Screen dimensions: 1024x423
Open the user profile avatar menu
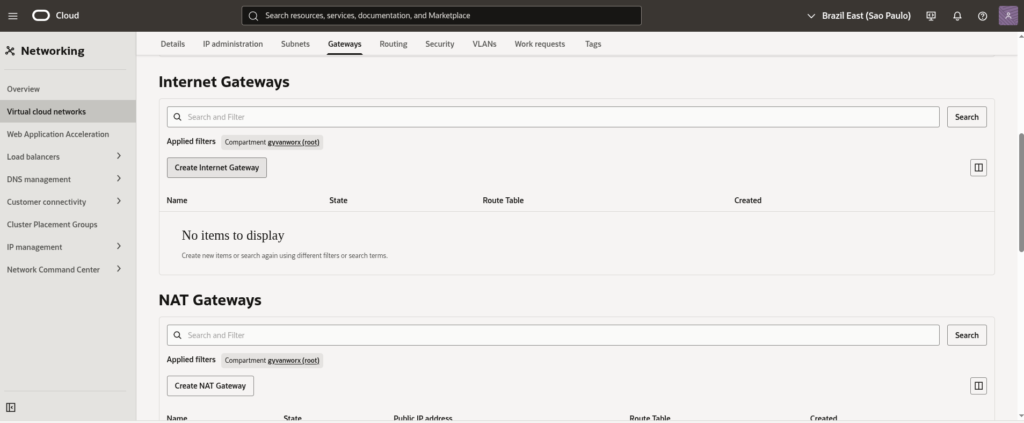coord(1008,16)
